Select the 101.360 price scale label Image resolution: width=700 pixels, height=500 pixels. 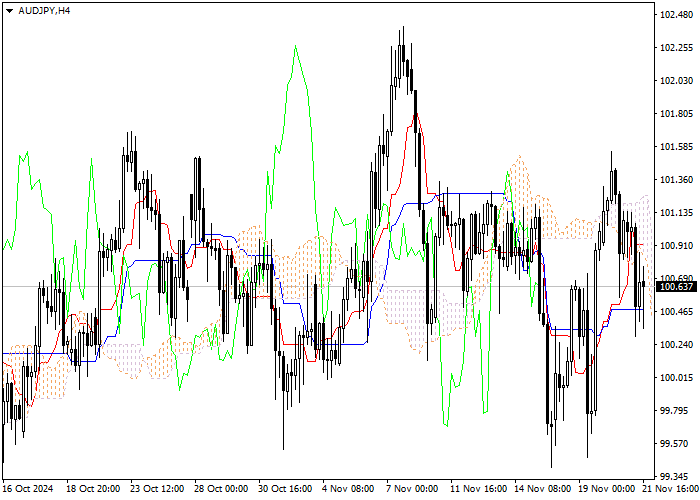(x=676, y=180)
